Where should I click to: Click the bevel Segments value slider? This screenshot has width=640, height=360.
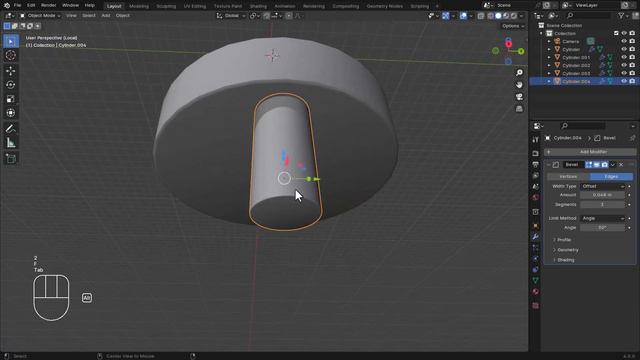(x=602, y=204)
